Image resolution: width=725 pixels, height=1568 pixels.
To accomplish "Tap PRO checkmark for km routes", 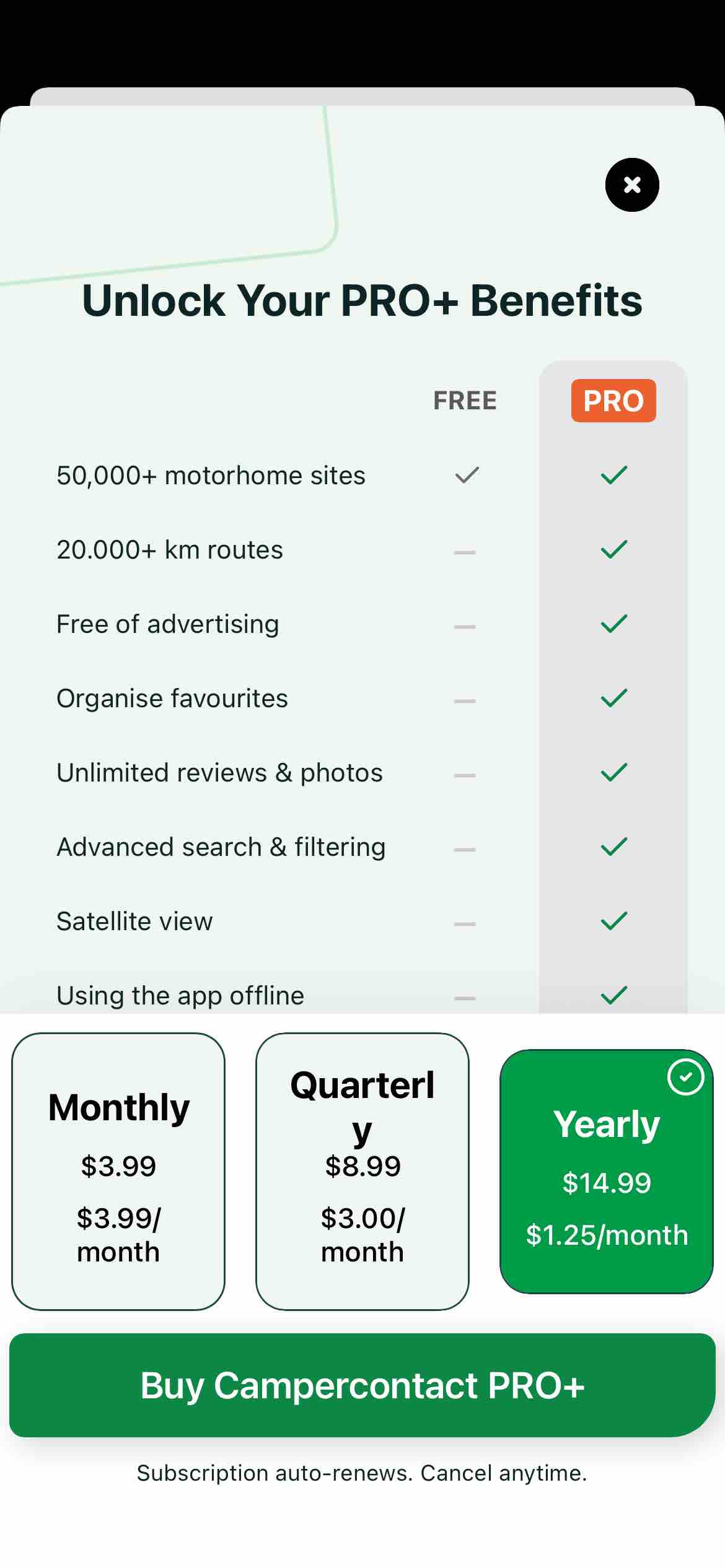I will (613, 549).
